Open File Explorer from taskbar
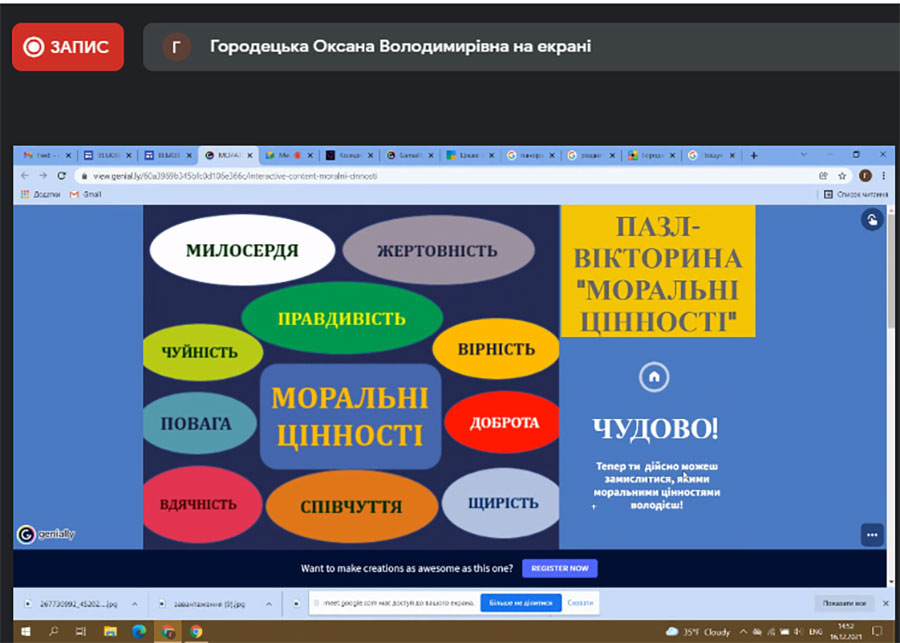The height and width of the screenshot is (643, 900). (110, 632)
